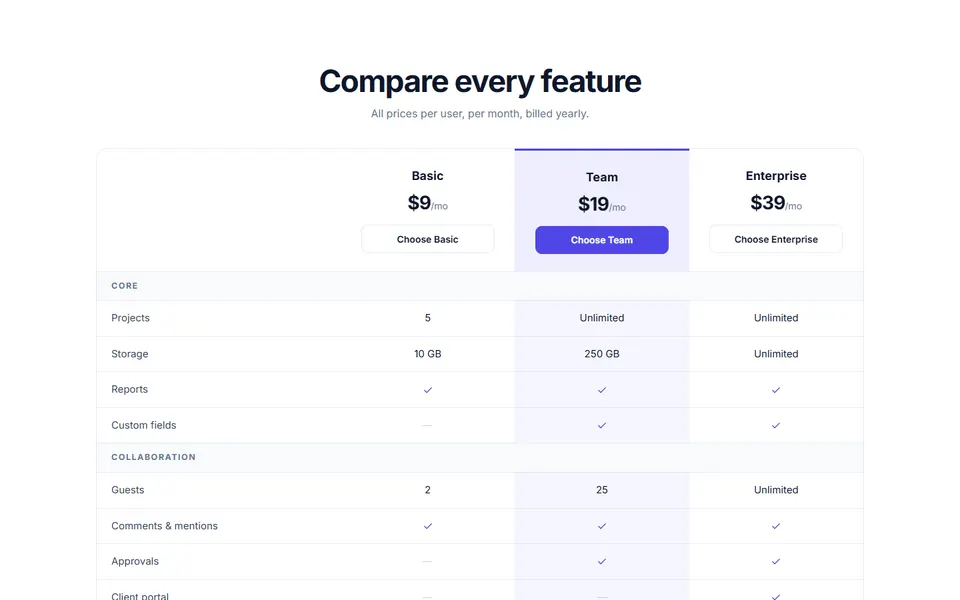Click the Projects row label
This screenshot has width=960, height=600.
pyautogui.click(x=130, y=318)
